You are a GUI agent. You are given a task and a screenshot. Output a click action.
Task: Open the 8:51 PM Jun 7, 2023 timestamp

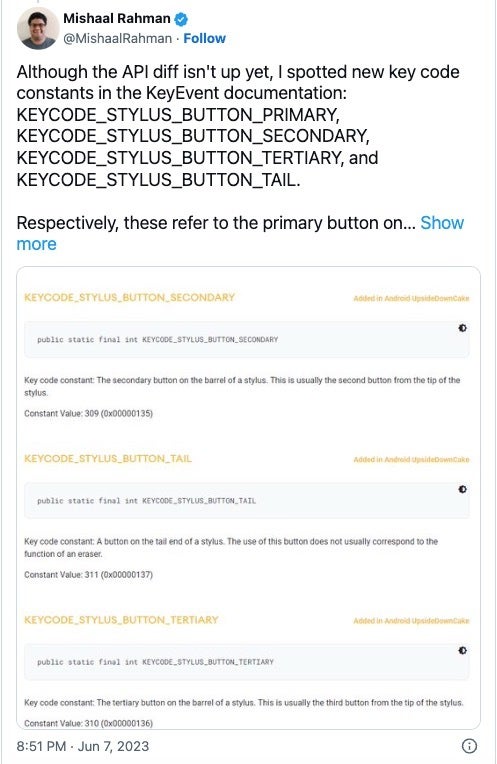click(83, 746)
